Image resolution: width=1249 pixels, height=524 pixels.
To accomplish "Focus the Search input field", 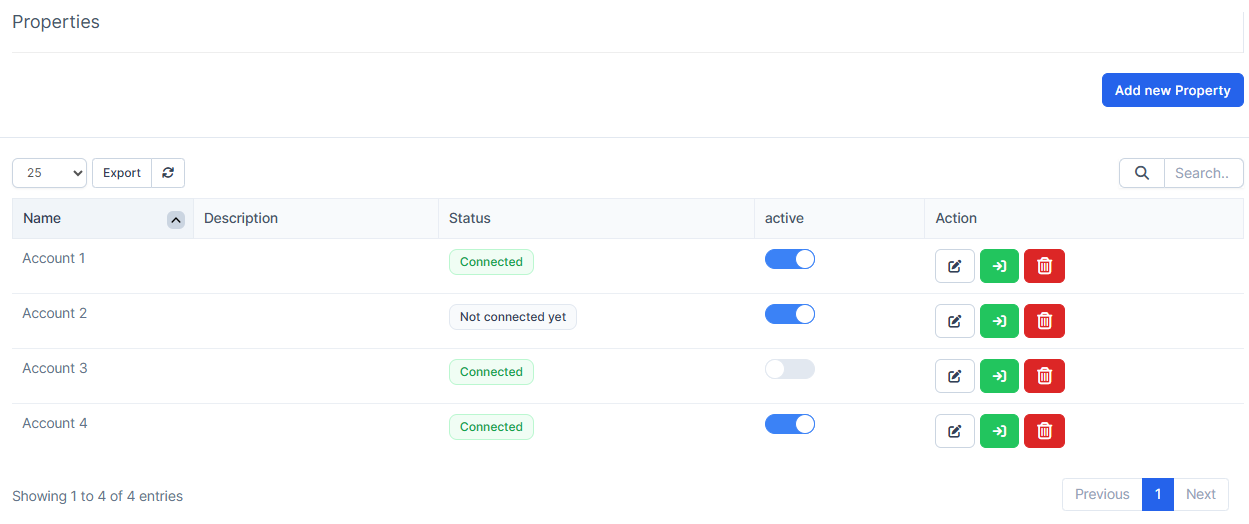I will pyautogui.click(x=1203, y=173).
